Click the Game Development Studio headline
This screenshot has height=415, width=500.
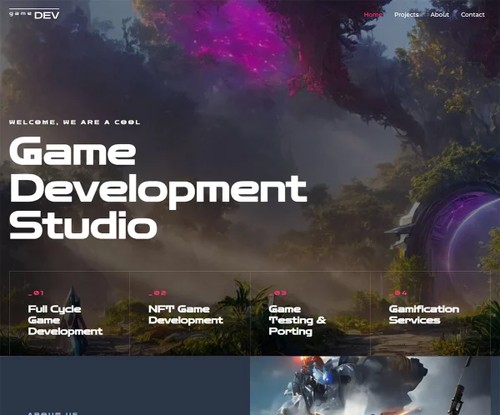158,188
